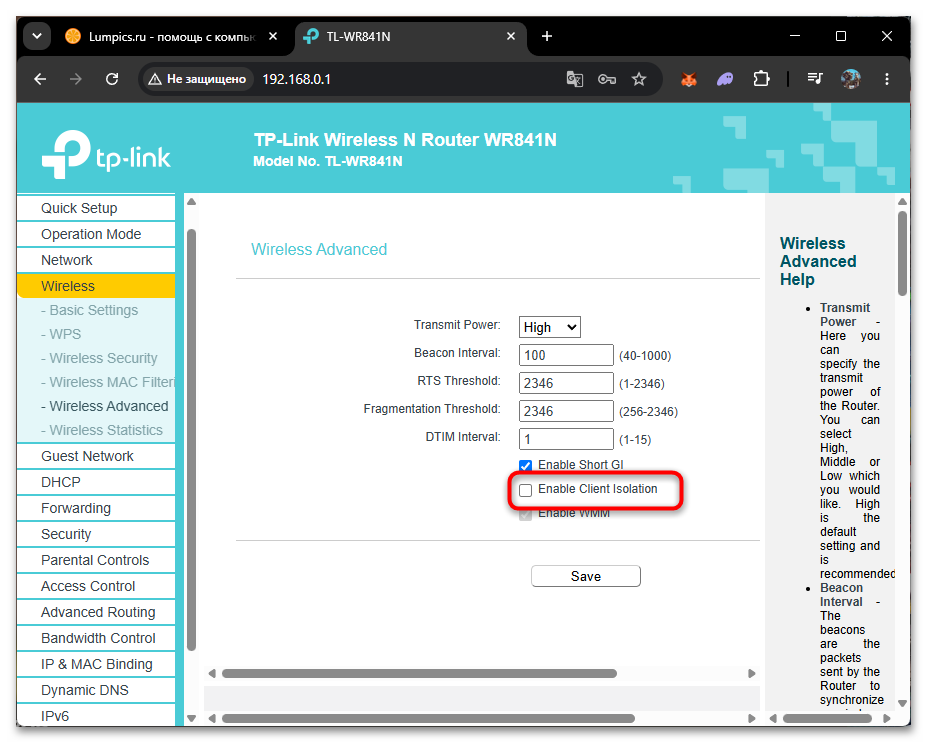Open Parental Controls
927x743 pixels.
96,560
